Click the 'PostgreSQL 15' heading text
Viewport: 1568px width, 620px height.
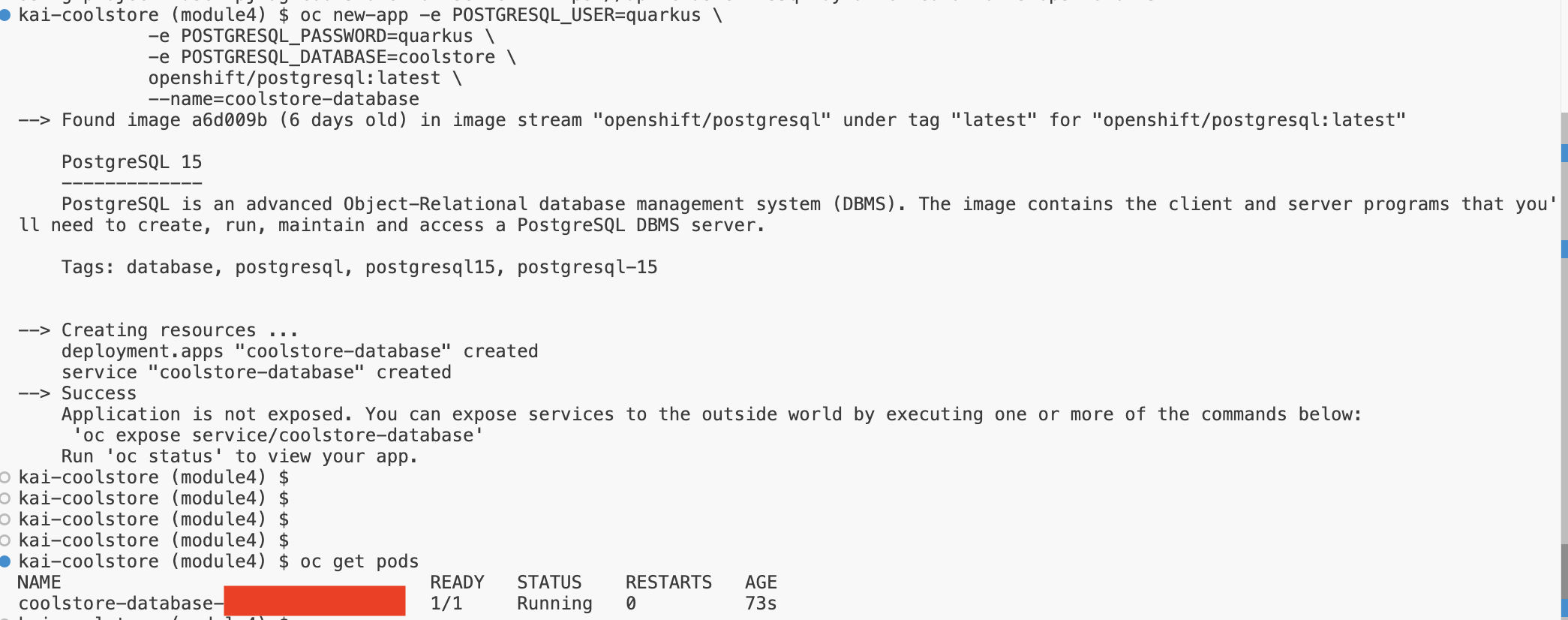(x=131, y=162)
